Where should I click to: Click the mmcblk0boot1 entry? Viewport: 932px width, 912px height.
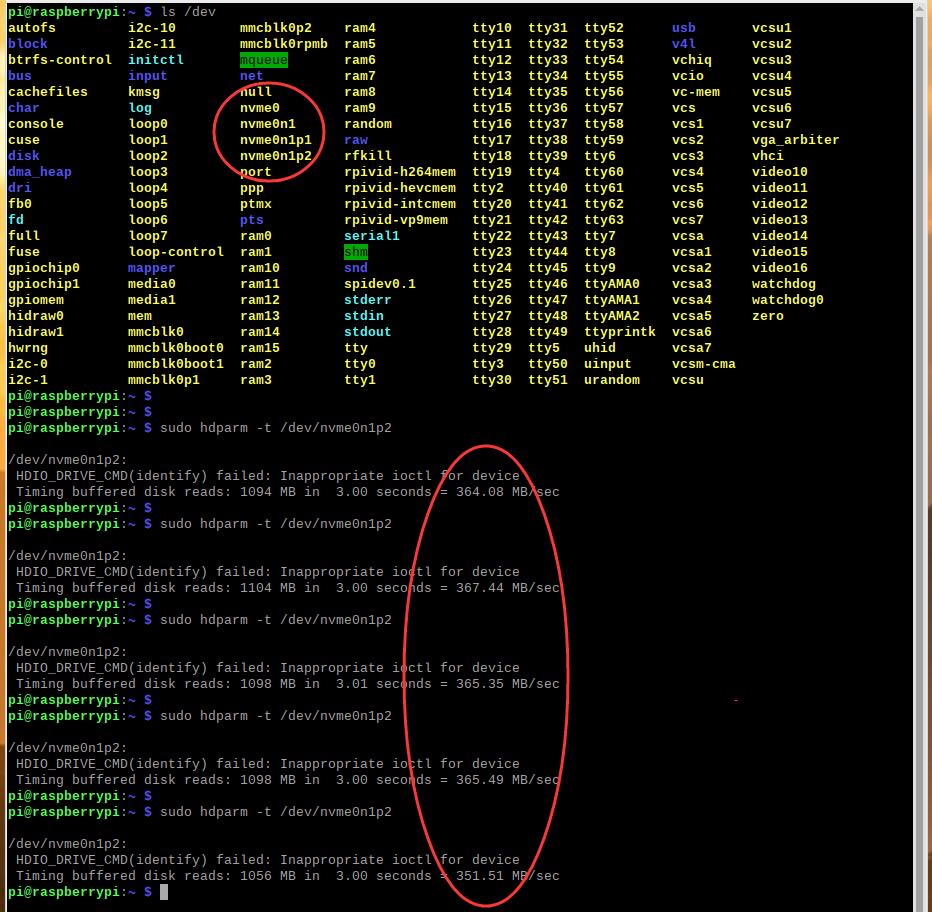176,364
